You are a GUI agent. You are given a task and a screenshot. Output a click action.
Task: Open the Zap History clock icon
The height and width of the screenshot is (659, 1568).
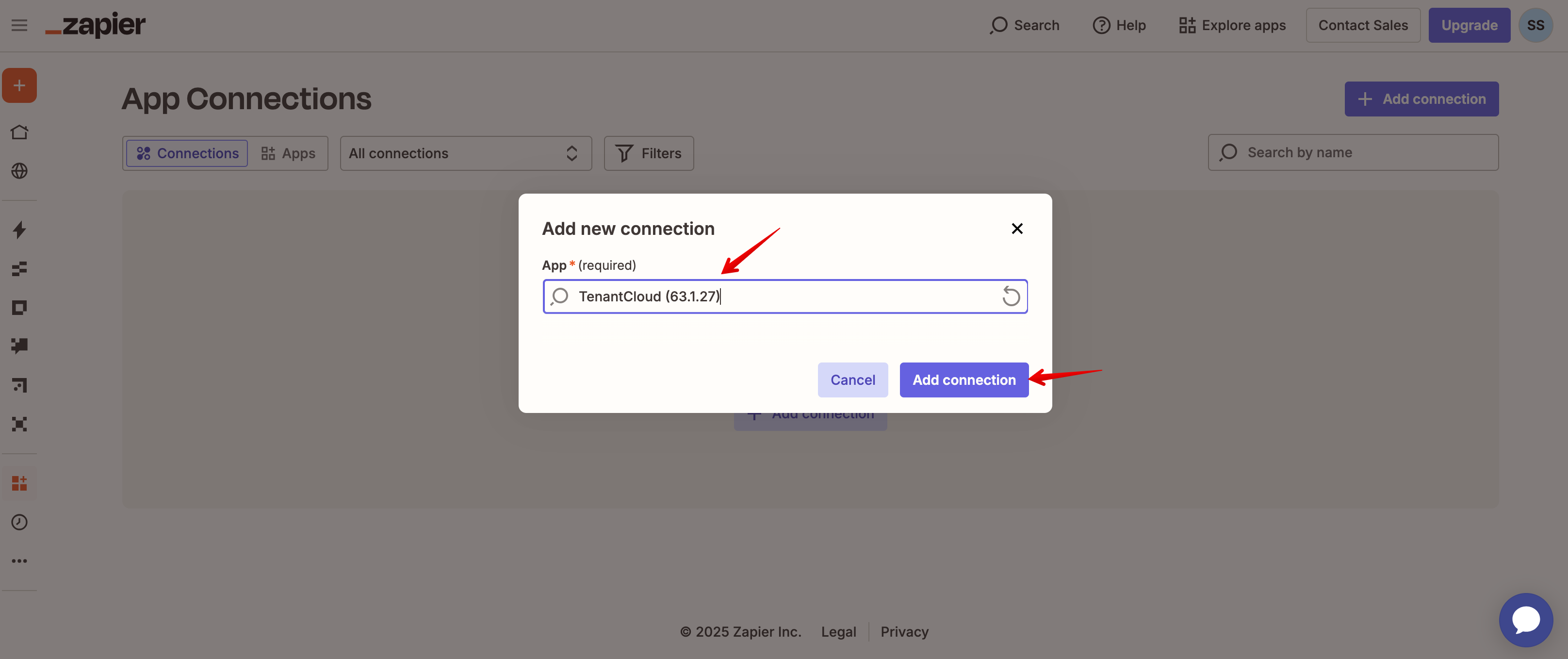pyautogui.click(x=19, y=522)
